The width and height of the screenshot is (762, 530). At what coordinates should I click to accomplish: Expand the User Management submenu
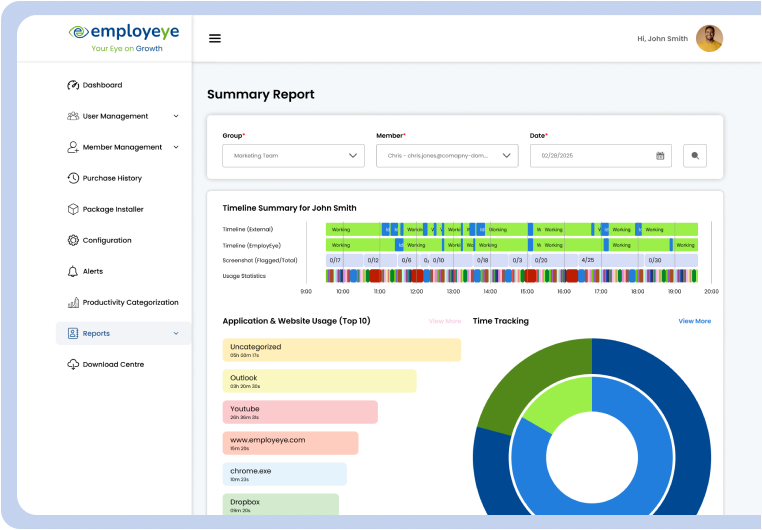point(176,116)
